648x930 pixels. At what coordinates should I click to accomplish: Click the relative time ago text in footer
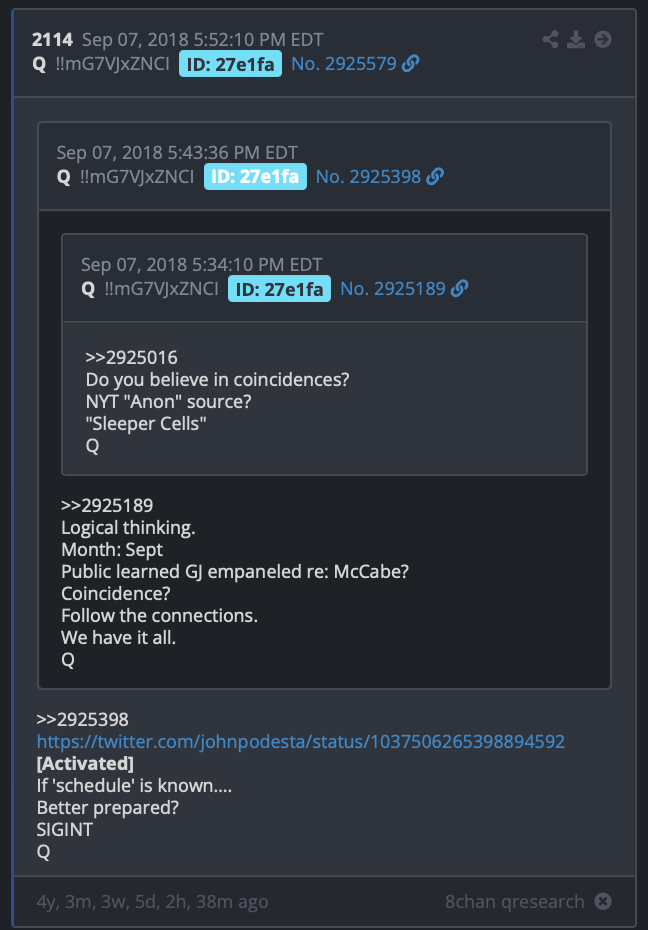pos(152,902)
